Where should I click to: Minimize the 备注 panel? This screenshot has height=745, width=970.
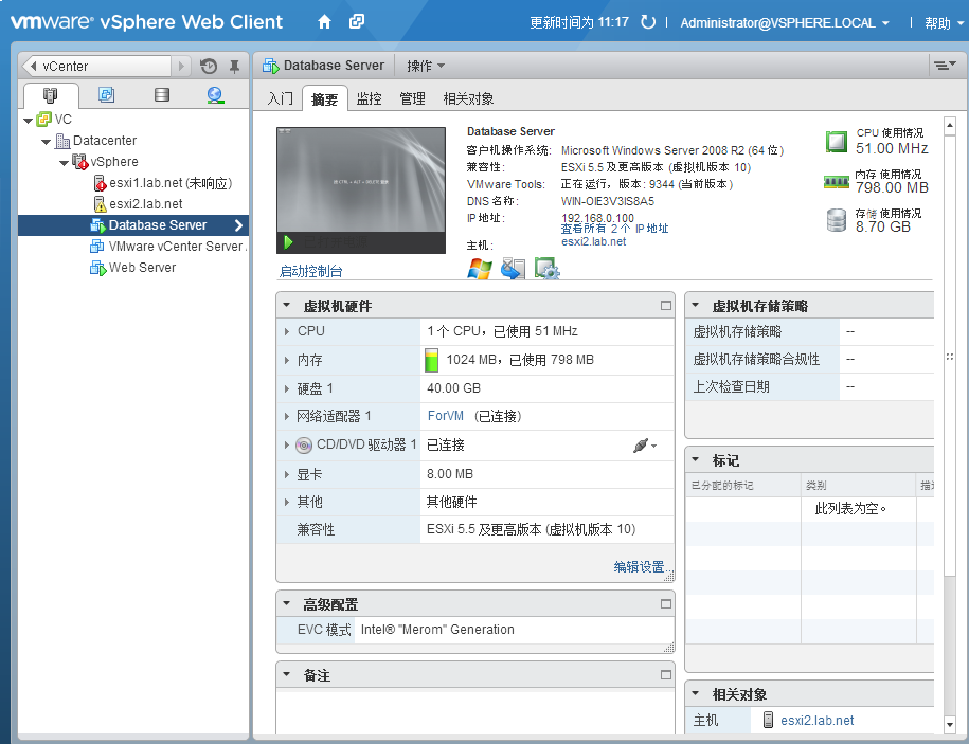point(666,674)
